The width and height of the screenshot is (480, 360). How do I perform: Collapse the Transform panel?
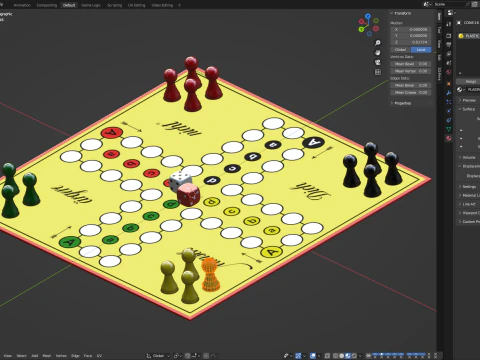point(401,13)
